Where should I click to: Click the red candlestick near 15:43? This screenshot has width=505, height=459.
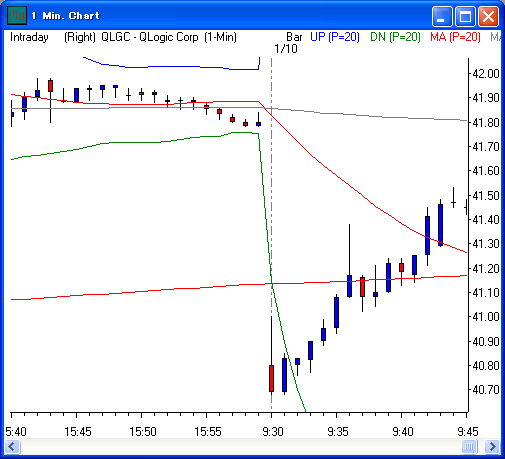click(50, 86)
